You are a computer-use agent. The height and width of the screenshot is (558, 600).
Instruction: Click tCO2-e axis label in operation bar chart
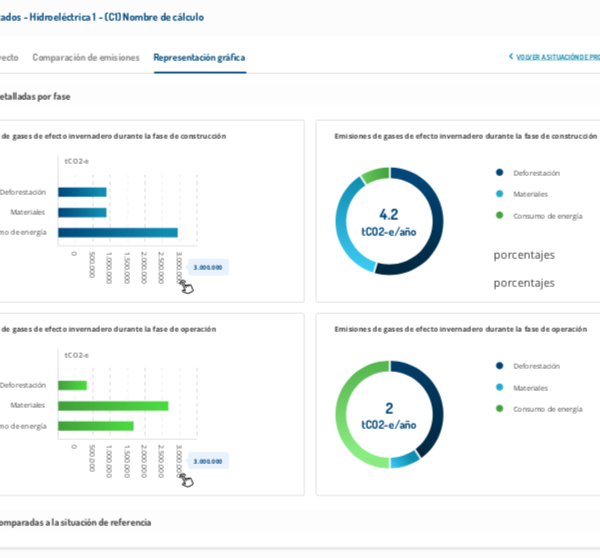[x=77, y=355]
